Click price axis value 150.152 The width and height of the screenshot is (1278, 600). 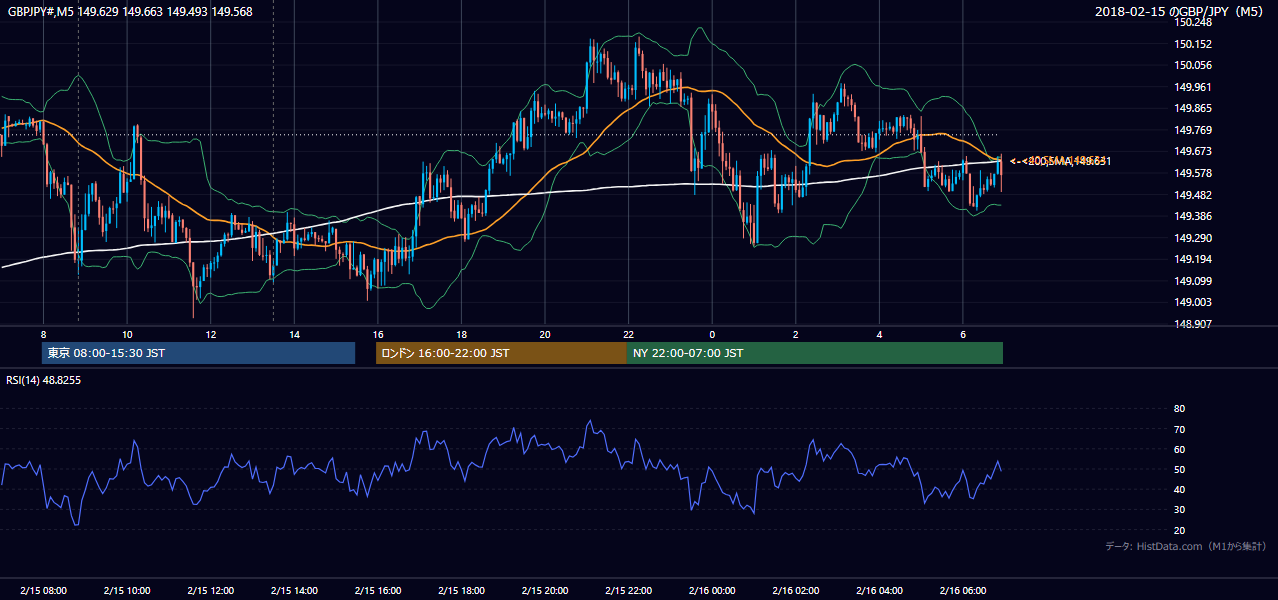click(x=1193, y=44)
